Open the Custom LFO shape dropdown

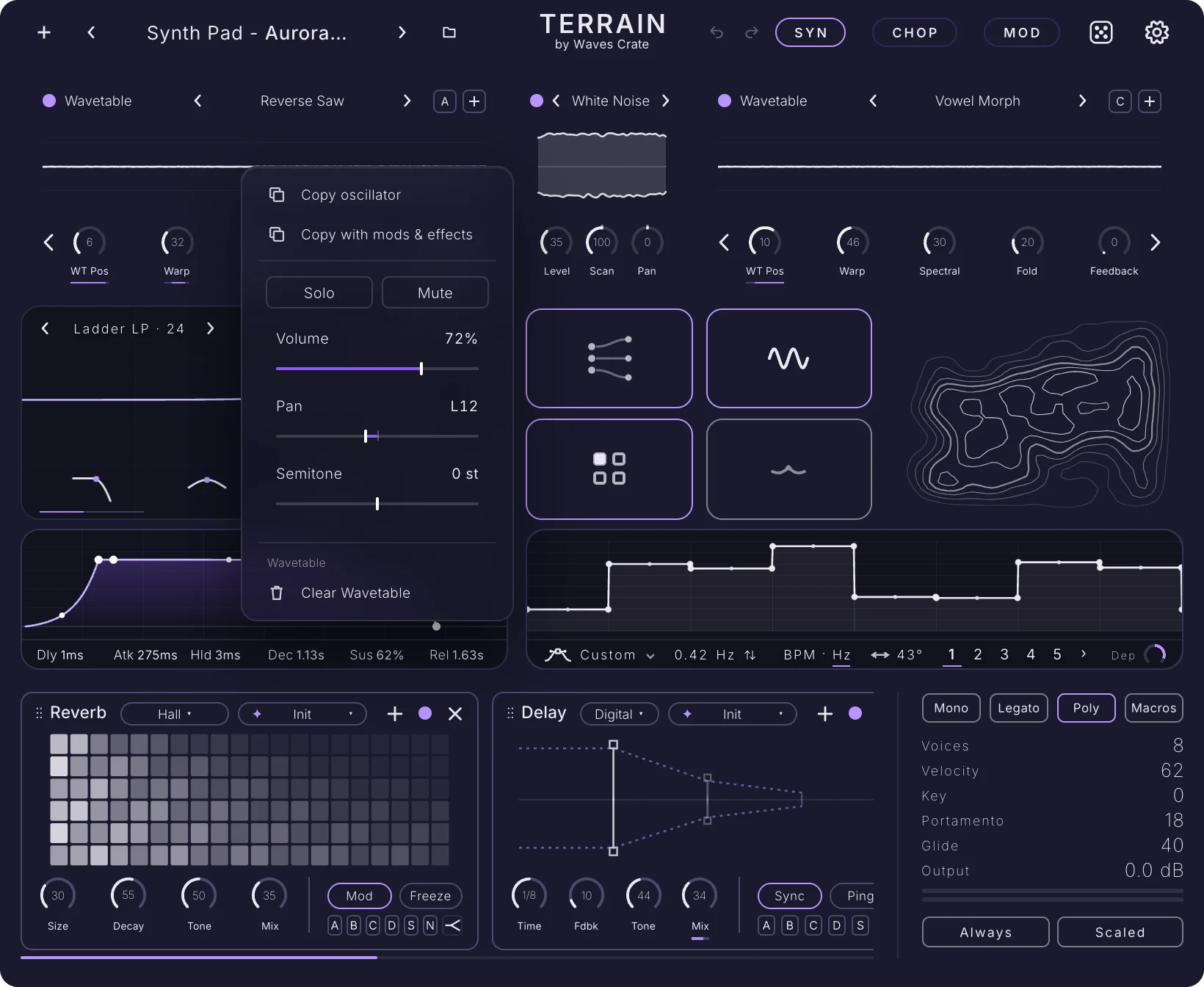617,655
